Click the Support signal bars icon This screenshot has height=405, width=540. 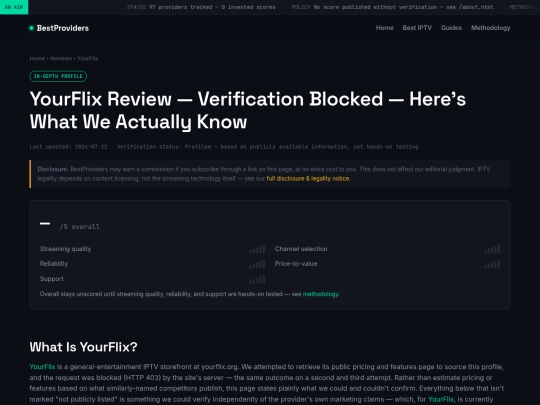[257, 279]
